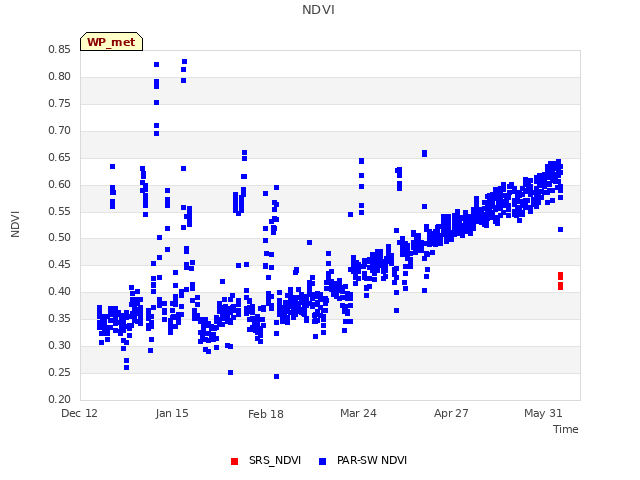Viewport: 640px width, 480px height.
Task: Click the 0.40 y-axis tick value
Action: [59, 291]
